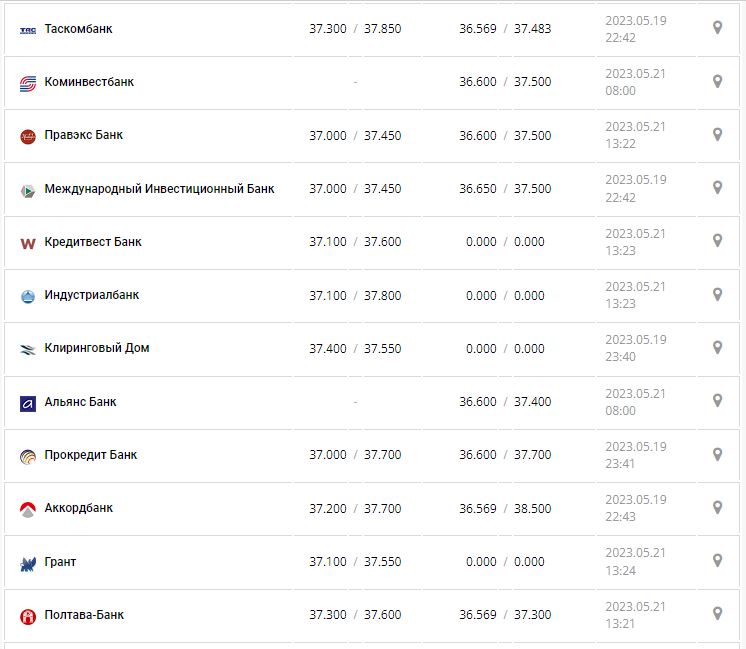Show Кредитвест Банк branch locations pin
746x649 pixels.
coord(717,241)
